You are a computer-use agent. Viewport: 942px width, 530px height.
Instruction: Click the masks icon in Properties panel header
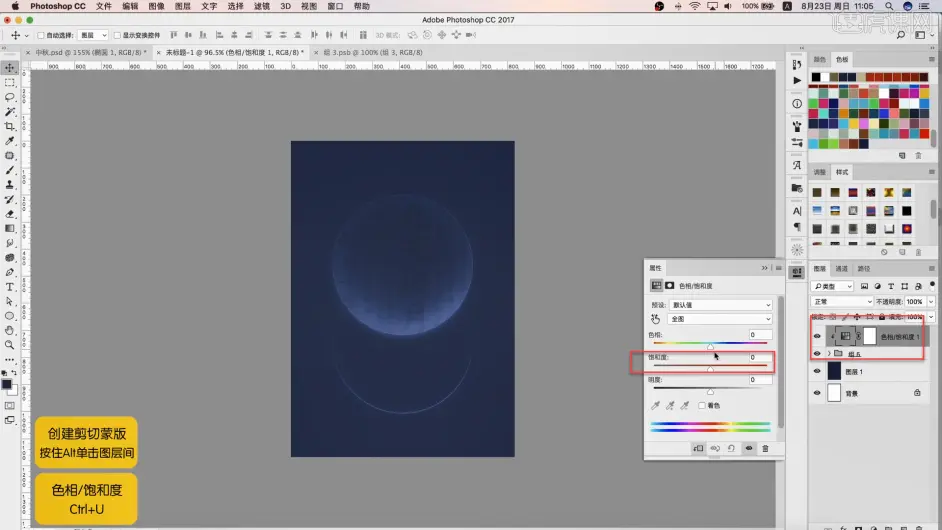click(669, 285)
